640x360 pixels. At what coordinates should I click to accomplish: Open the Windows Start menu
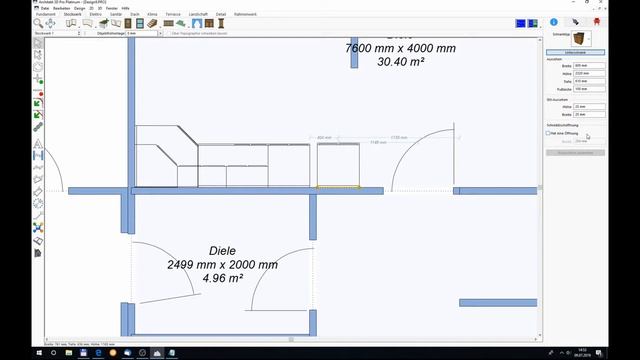tap(39, 353)
